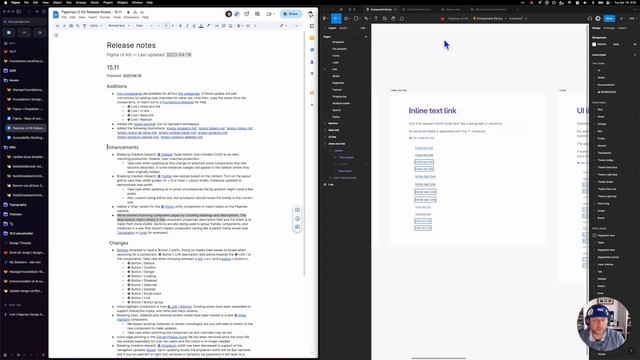The width and height of the screenshot is (640, 360).
Task: Select the Move tool in Figma toolbar
Action: (336, 18)
